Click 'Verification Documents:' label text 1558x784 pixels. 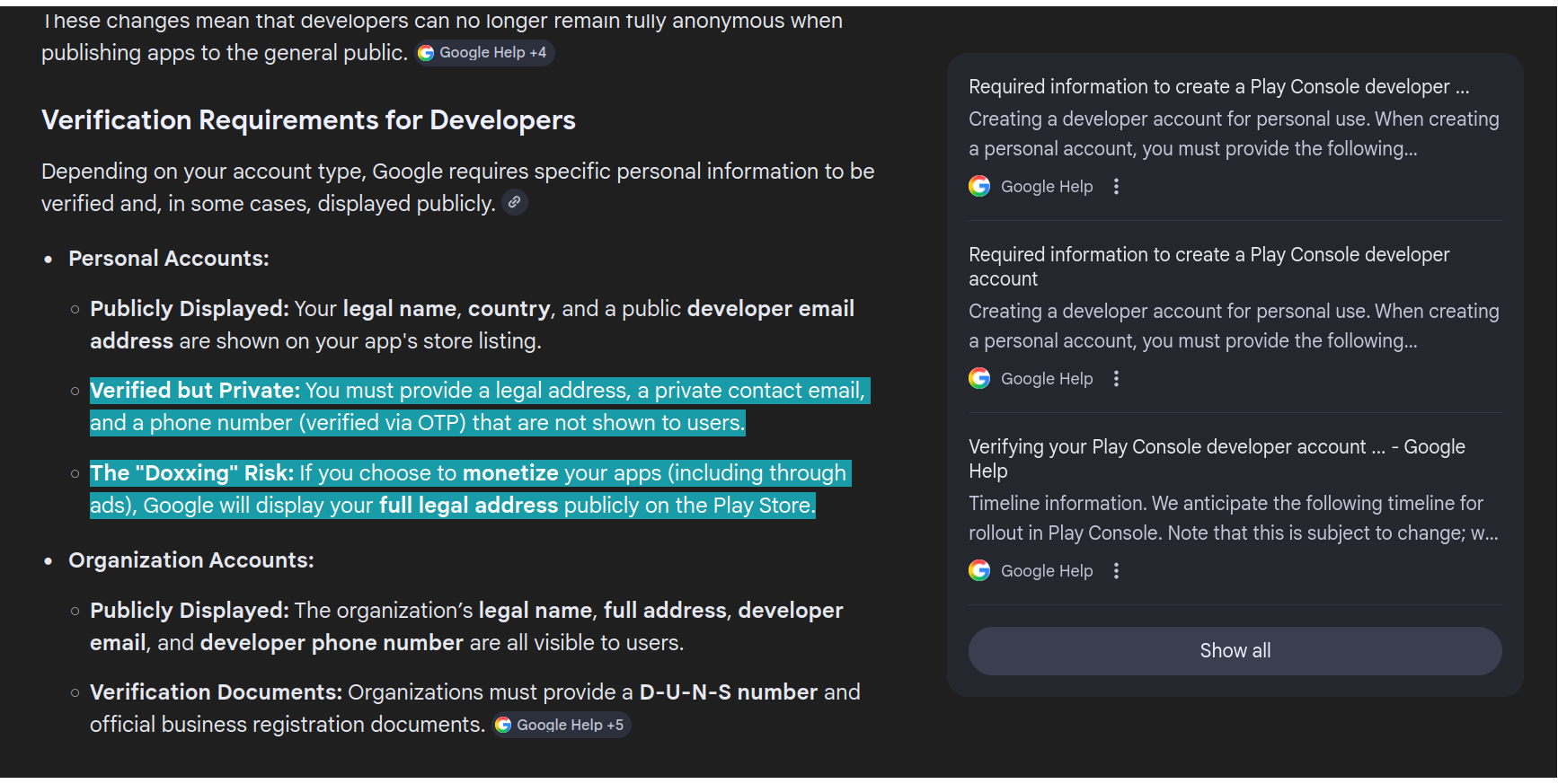pyautogui.click(x=217, y=692)
